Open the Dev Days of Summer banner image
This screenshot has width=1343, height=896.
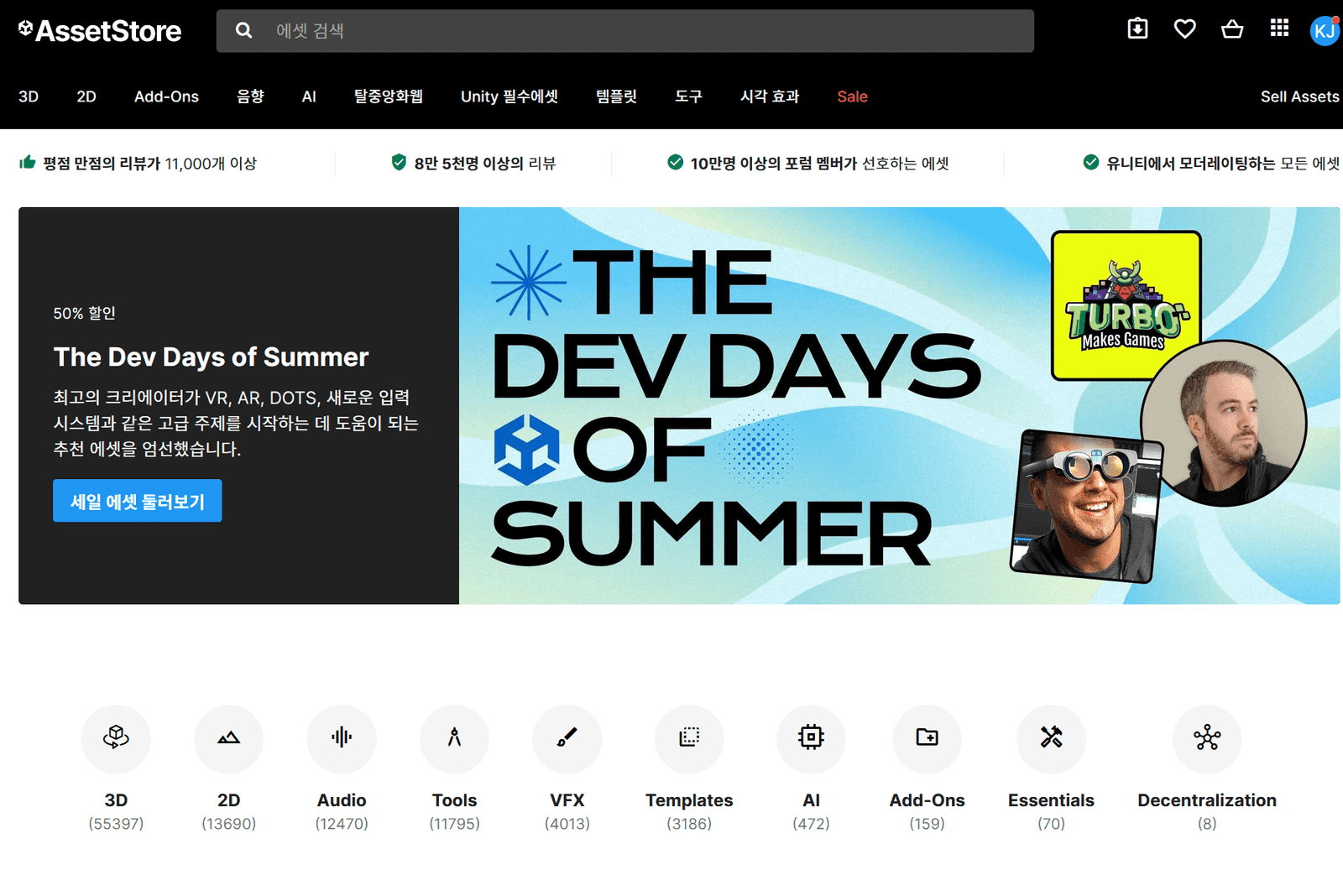899,405
